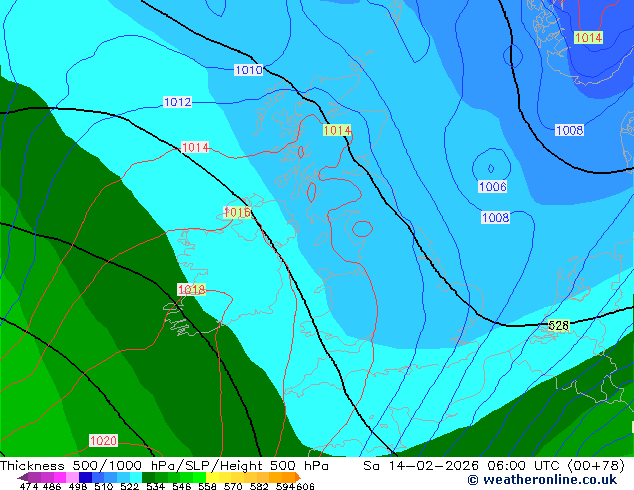Click the 1010 isobar label
The image size is (634, 490).
tap(249, 70)
